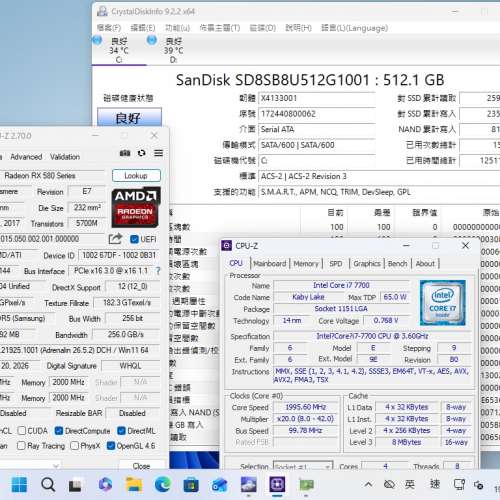500x500 pixels.
Task: Click the Radeon RX 580 Series name field
Action: (x=53, y=176)
